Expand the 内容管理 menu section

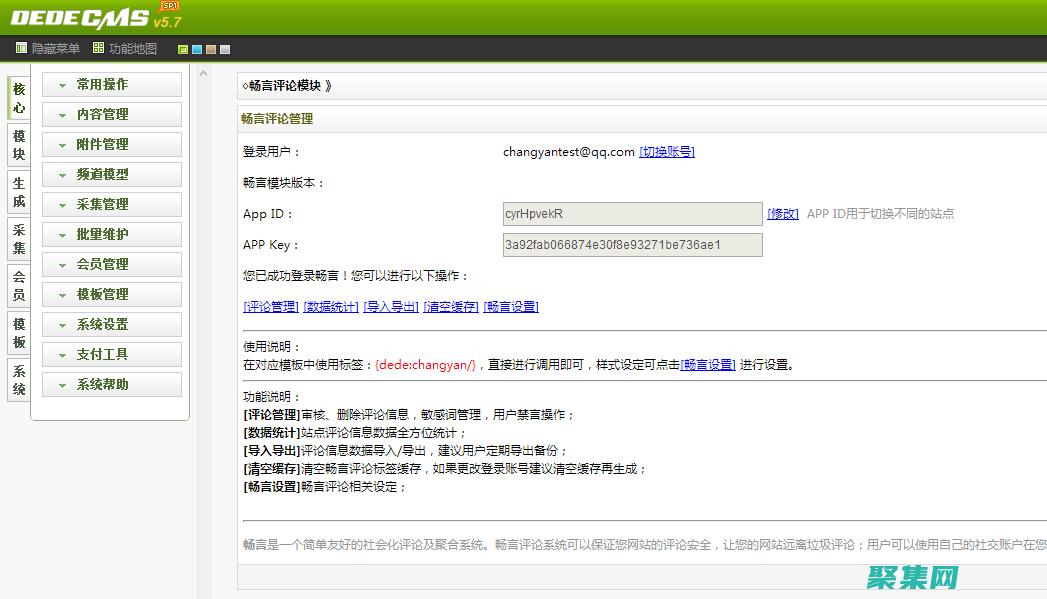[x=111, y=114]
